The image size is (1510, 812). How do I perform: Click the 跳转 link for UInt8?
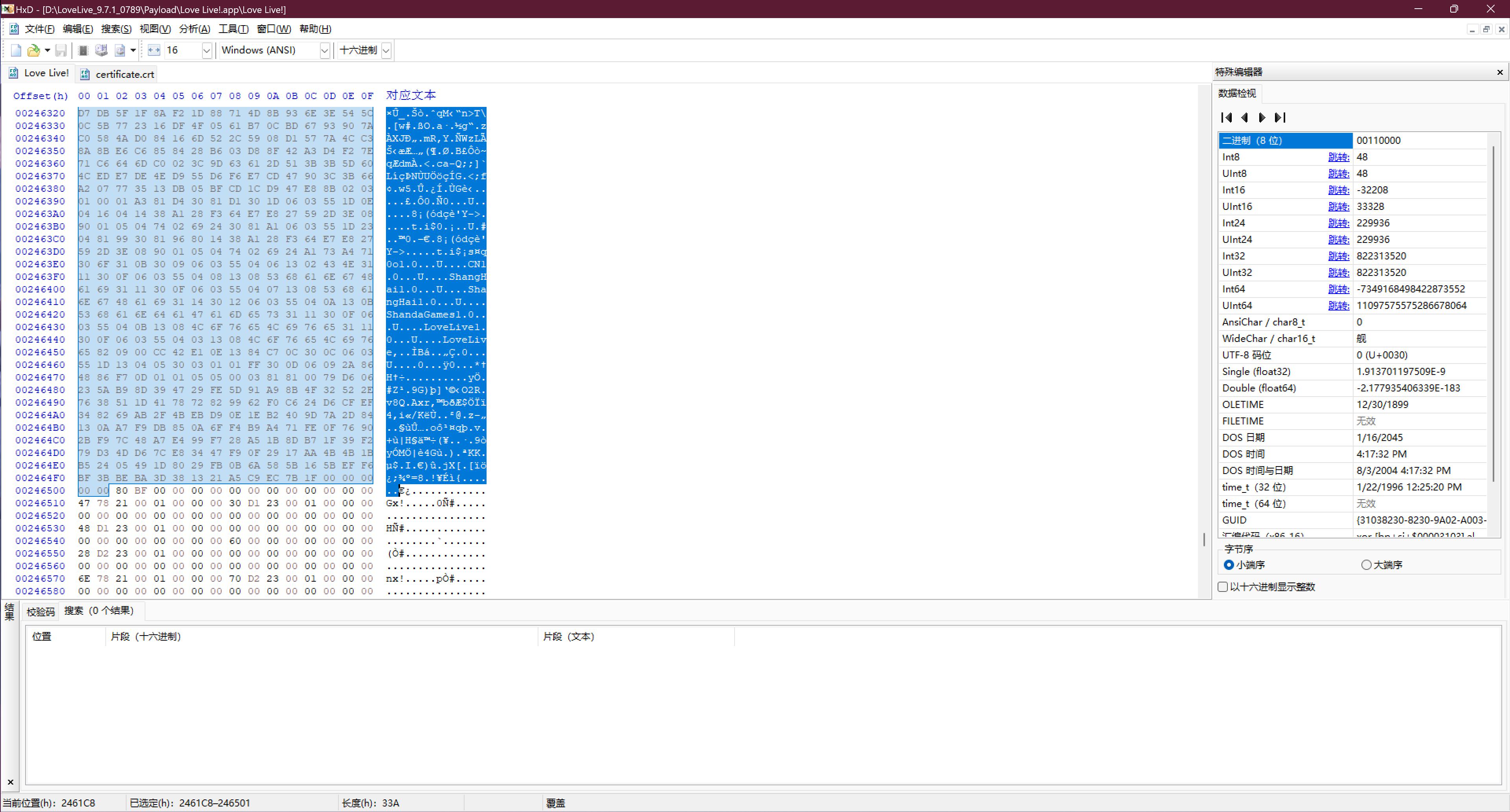1338,174
